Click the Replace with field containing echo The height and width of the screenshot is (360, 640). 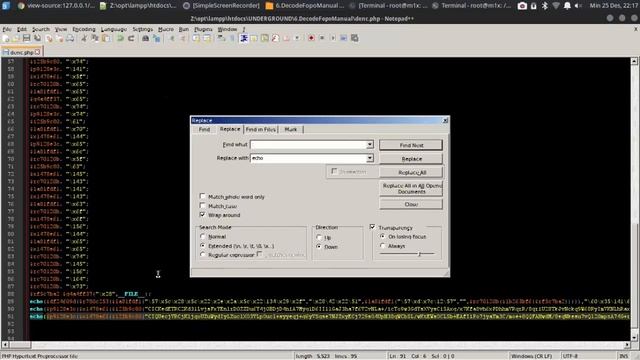pos(308,158)
